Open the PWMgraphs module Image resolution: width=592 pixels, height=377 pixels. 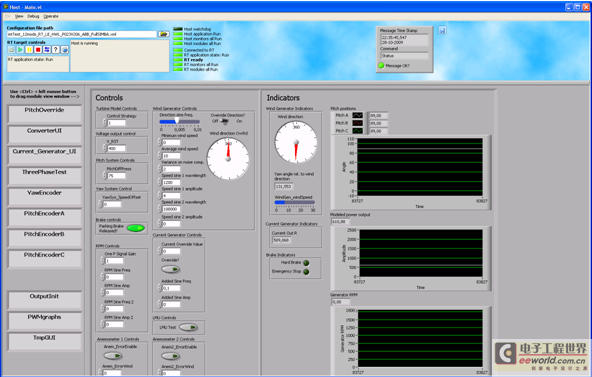coord(45,321)
